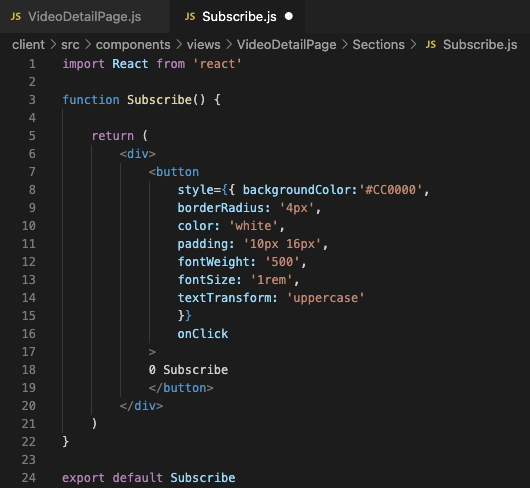The width and height of the screenshot is (530, 488).
Task: Click the closing </button> tag
Action: click(x=181, y=388)
